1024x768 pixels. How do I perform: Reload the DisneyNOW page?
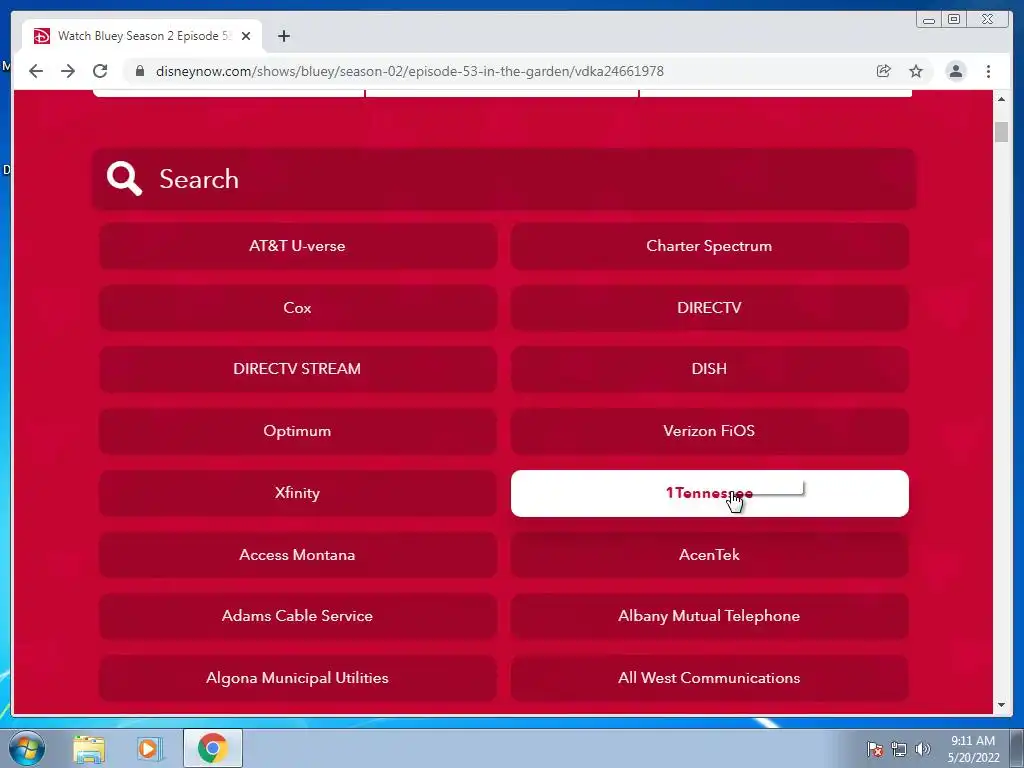pos(100,71)
